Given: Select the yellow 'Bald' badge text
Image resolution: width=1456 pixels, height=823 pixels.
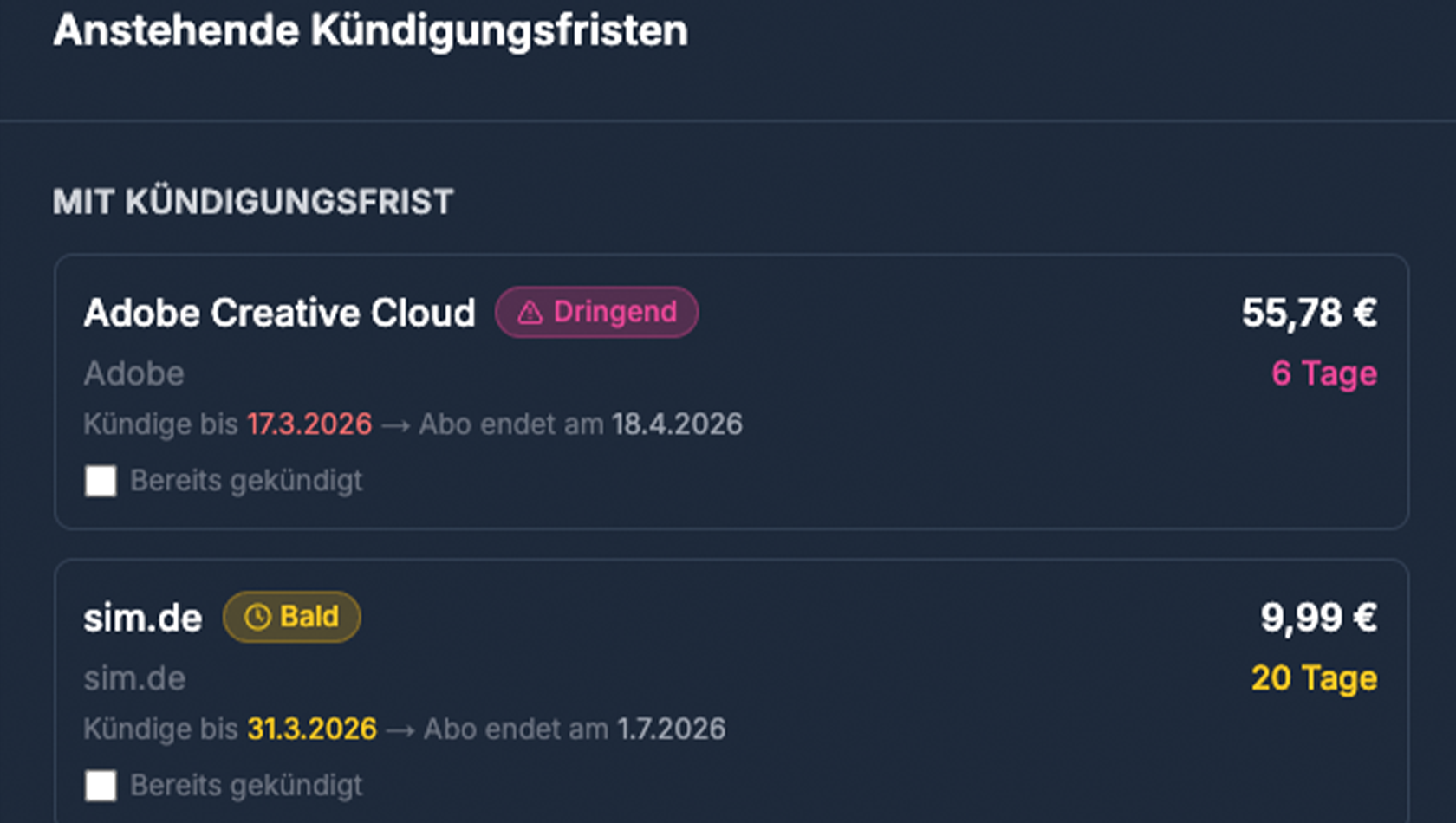Looking at the screenshot, I should click(x=309, y=617).
